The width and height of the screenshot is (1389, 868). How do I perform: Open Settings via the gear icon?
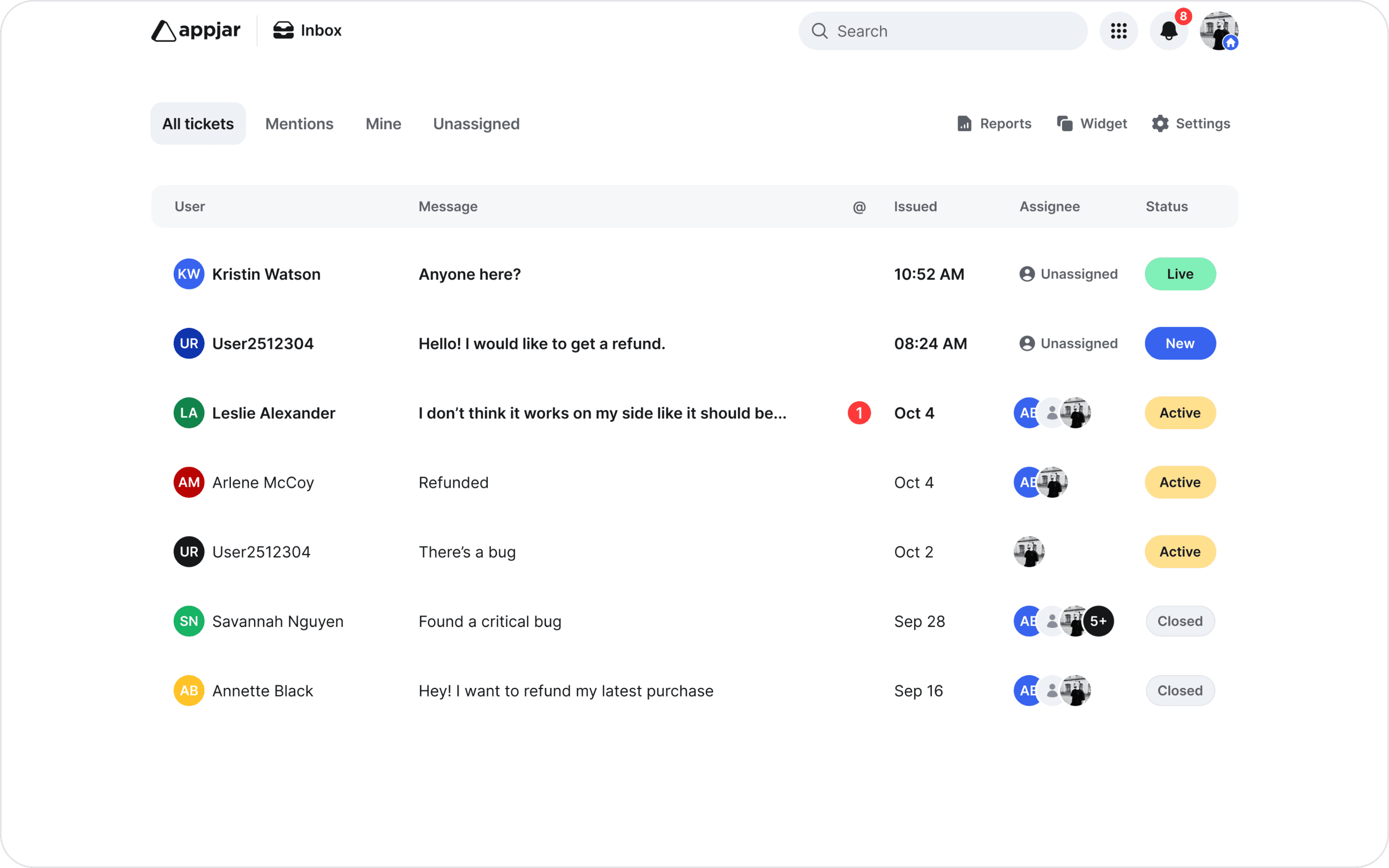(1190, 123)
